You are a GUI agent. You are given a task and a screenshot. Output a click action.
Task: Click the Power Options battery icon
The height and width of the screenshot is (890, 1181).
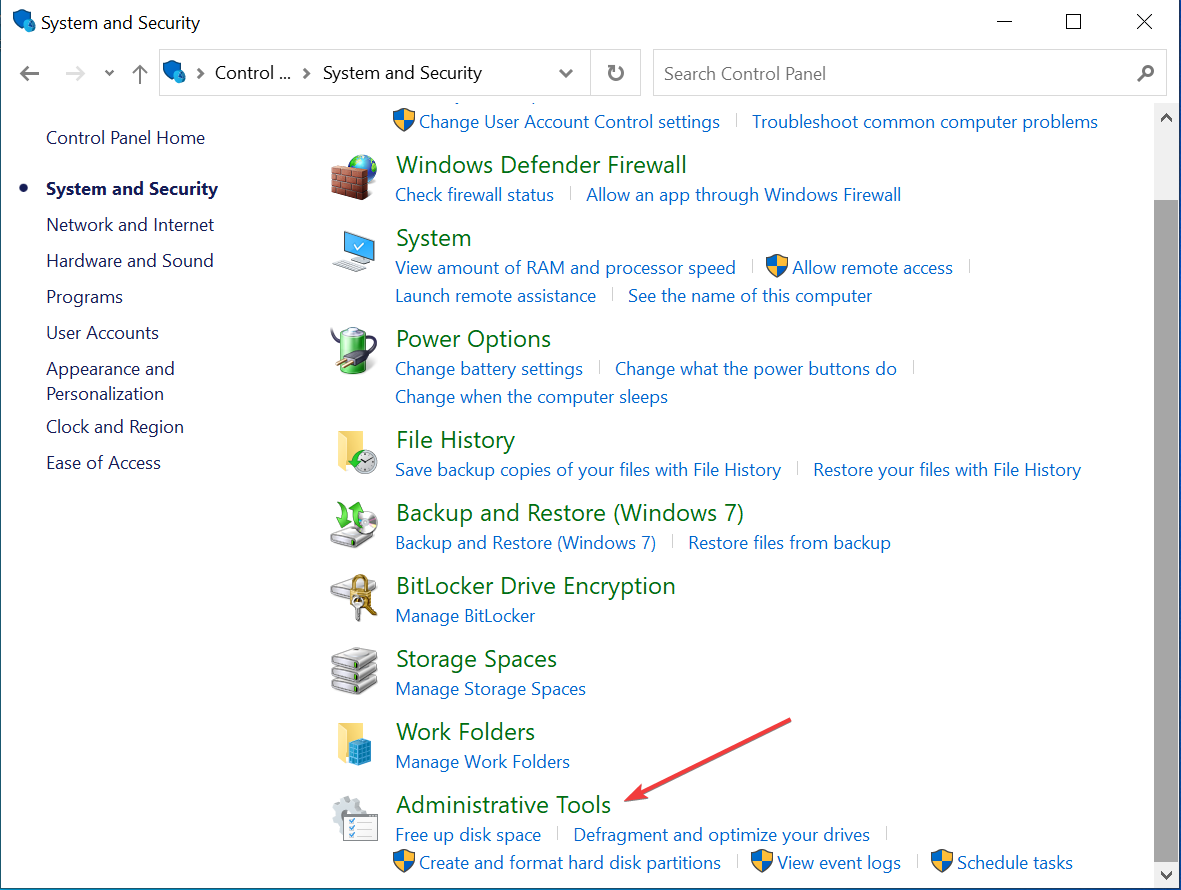click(x=354, y=351)
